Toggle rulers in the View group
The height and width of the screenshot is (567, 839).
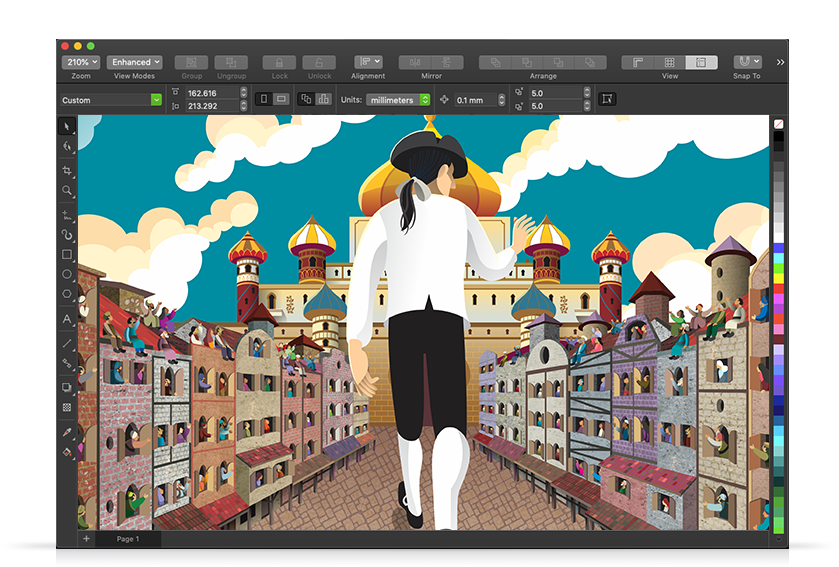point(638,62)
